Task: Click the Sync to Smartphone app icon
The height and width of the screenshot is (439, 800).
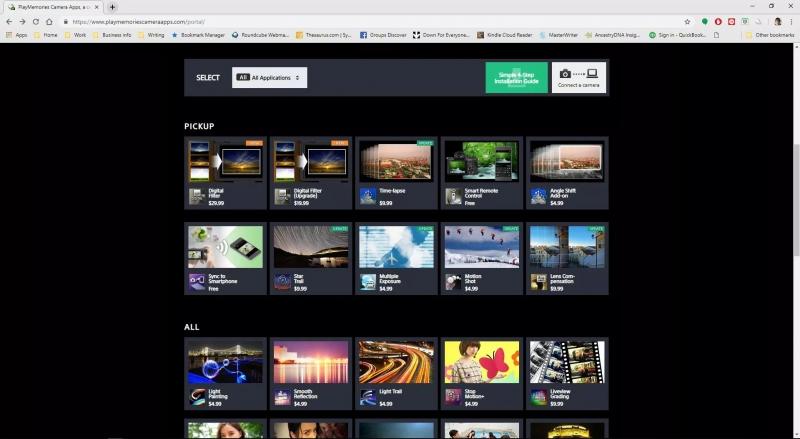Action: click(x=196, y=282)
